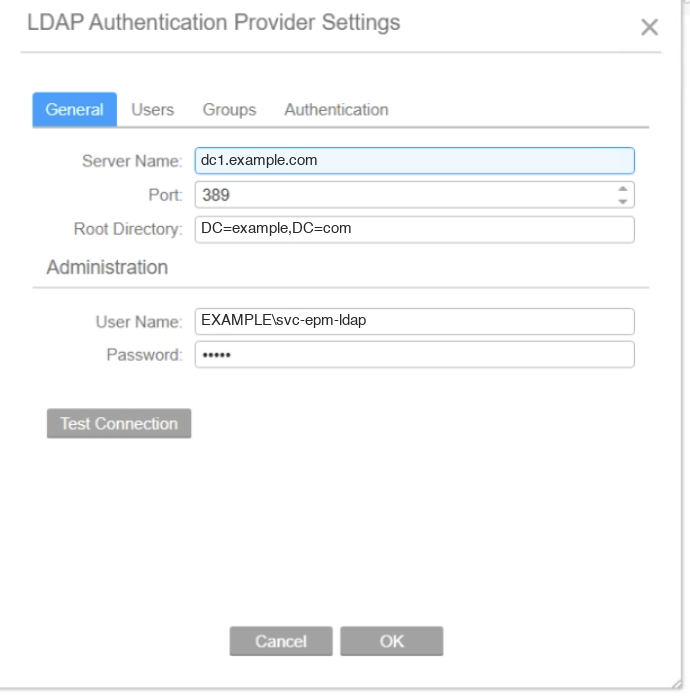
Task: Click the Port label
Action: point(166,195)
